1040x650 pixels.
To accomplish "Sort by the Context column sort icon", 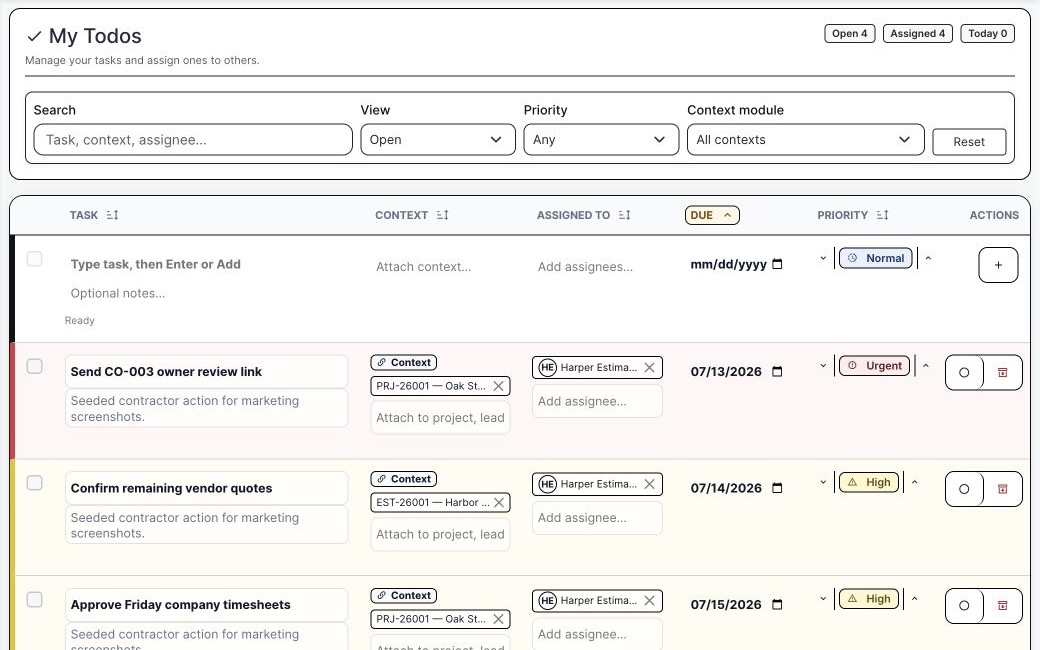I will 442,215.
